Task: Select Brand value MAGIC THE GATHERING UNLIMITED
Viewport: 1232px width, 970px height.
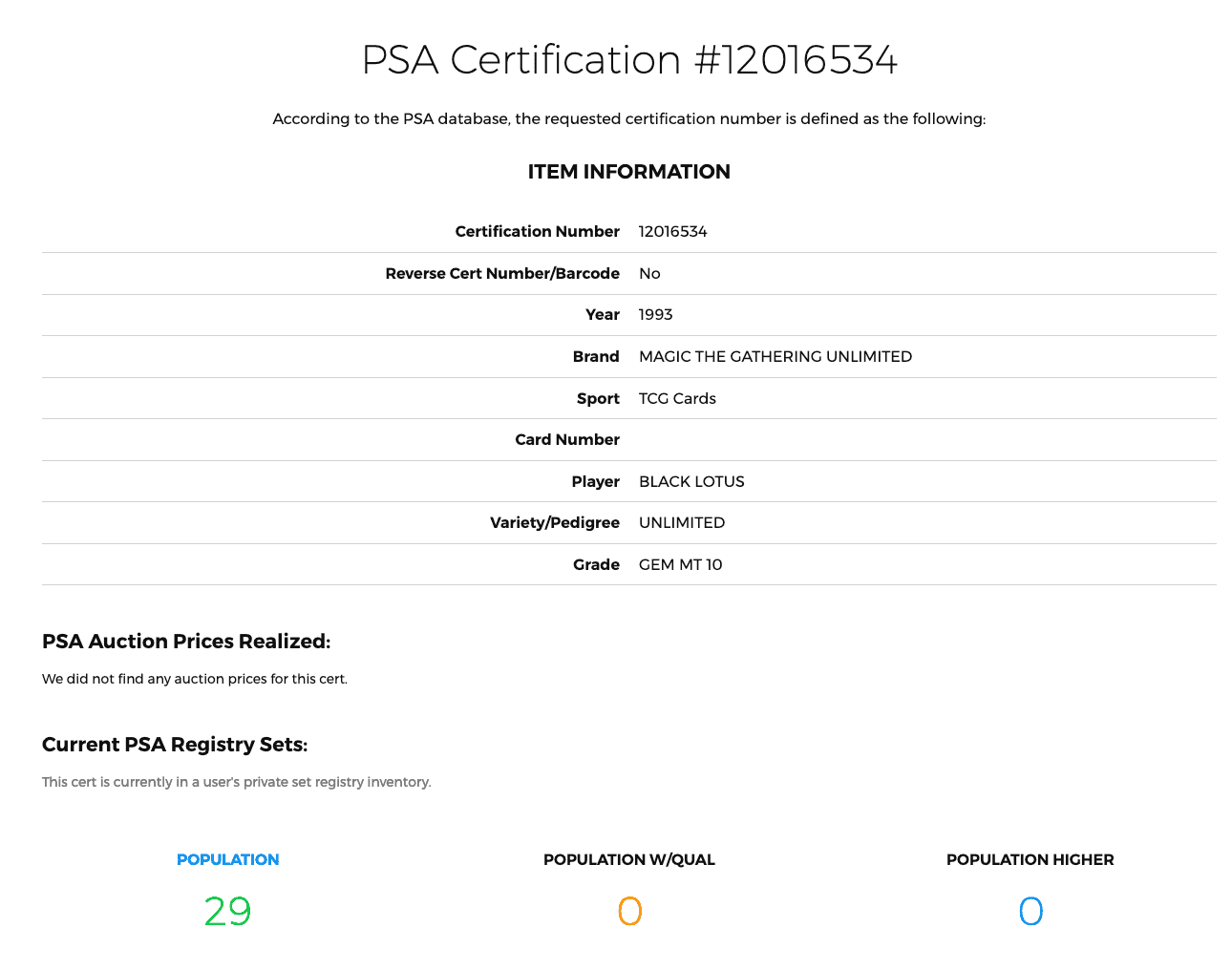Action: (775, 357)
